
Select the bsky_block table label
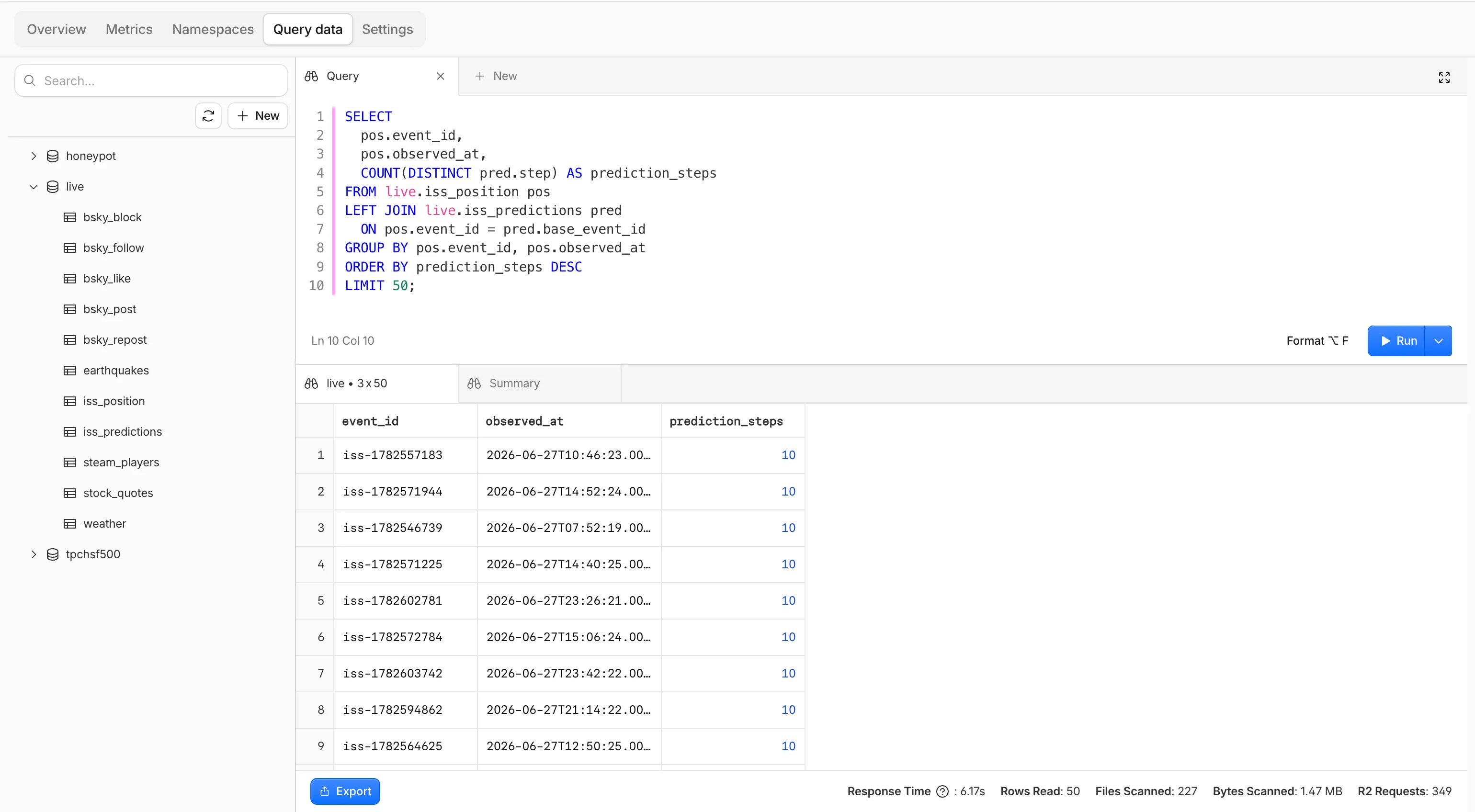click(x=112, y=217)
